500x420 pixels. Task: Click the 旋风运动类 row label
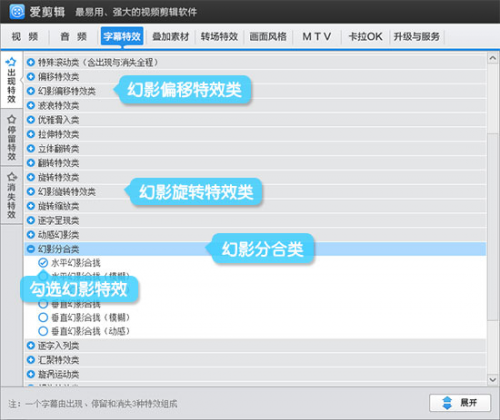pos(58,374)
